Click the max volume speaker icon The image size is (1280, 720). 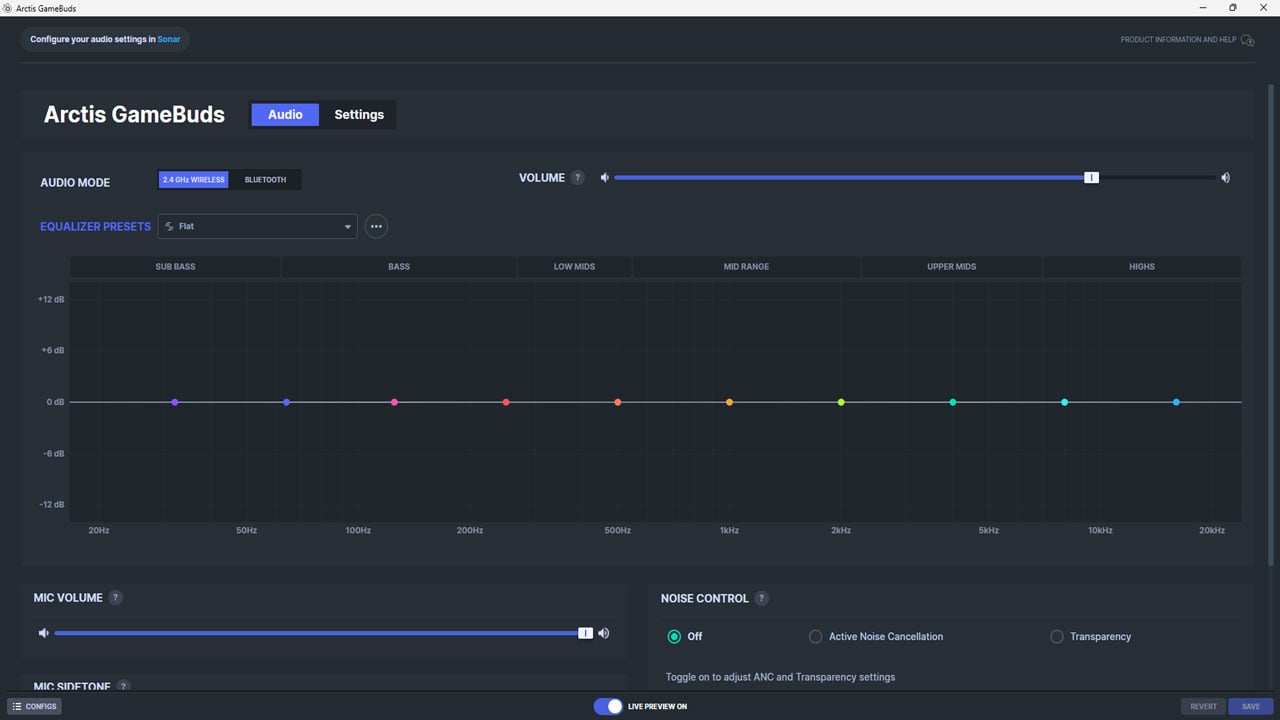pos(1225,178)
